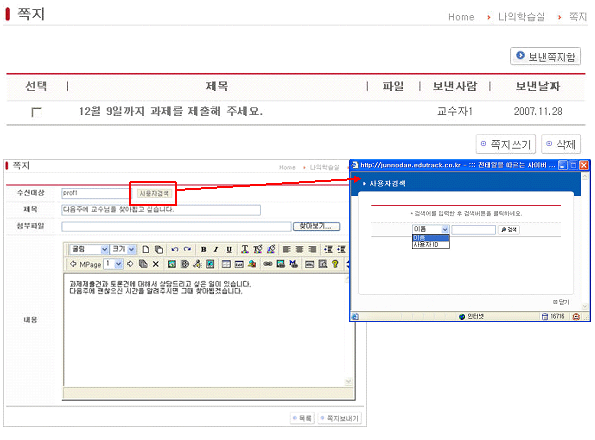
Task: Insert a hyperlink using the chain icon
Action: click(x=268, y=264)
